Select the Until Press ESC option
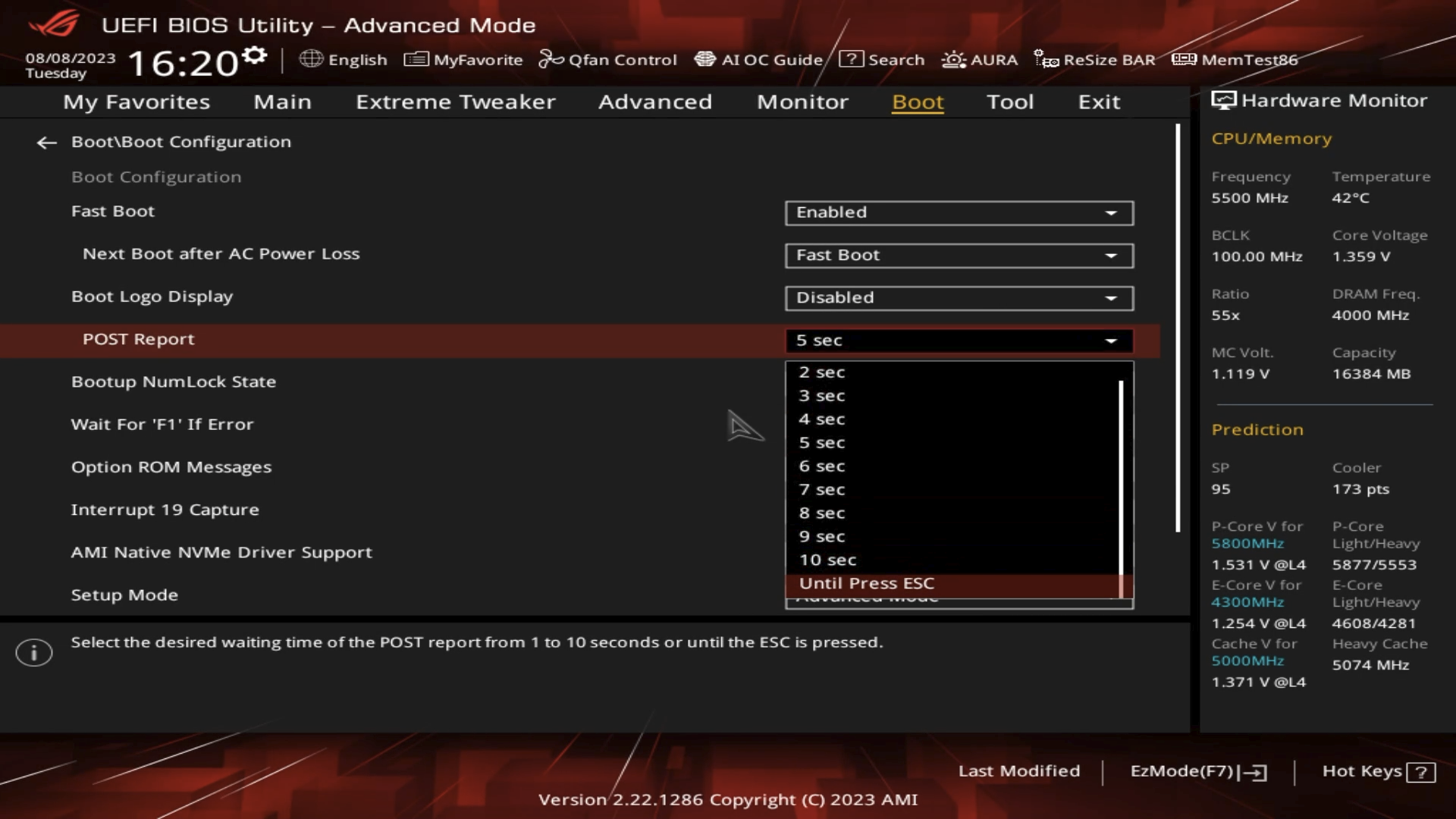The height and width of the screenshot is (819, 1456). click(x=867, y=583)
